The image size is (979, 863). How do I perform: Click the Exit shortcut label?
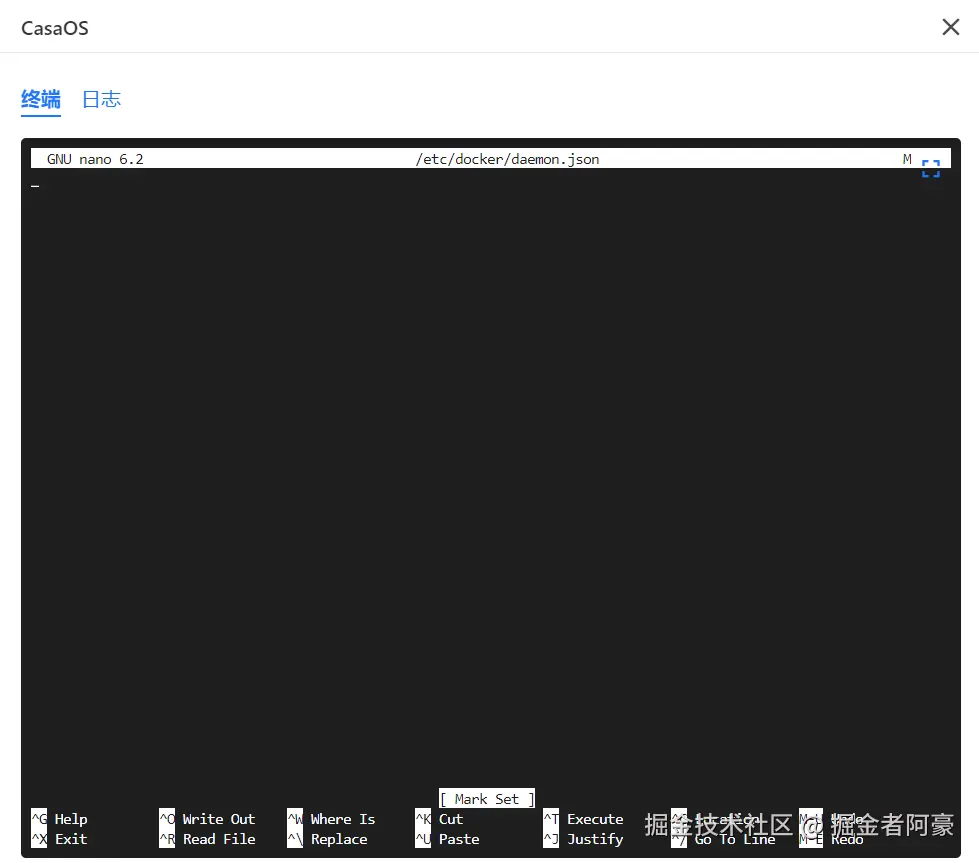71,839
